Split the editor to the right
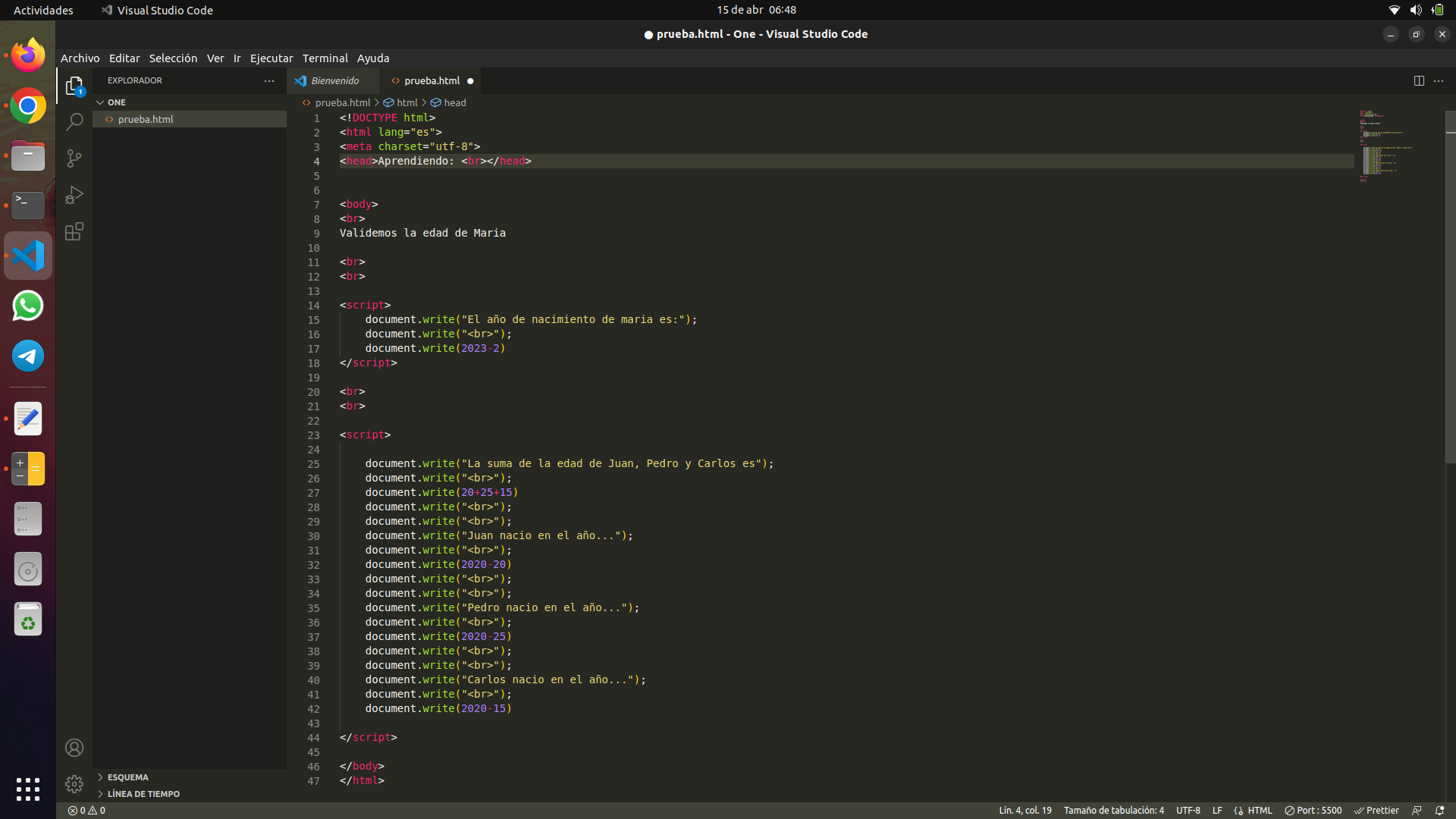 [x=1418, y=80]
